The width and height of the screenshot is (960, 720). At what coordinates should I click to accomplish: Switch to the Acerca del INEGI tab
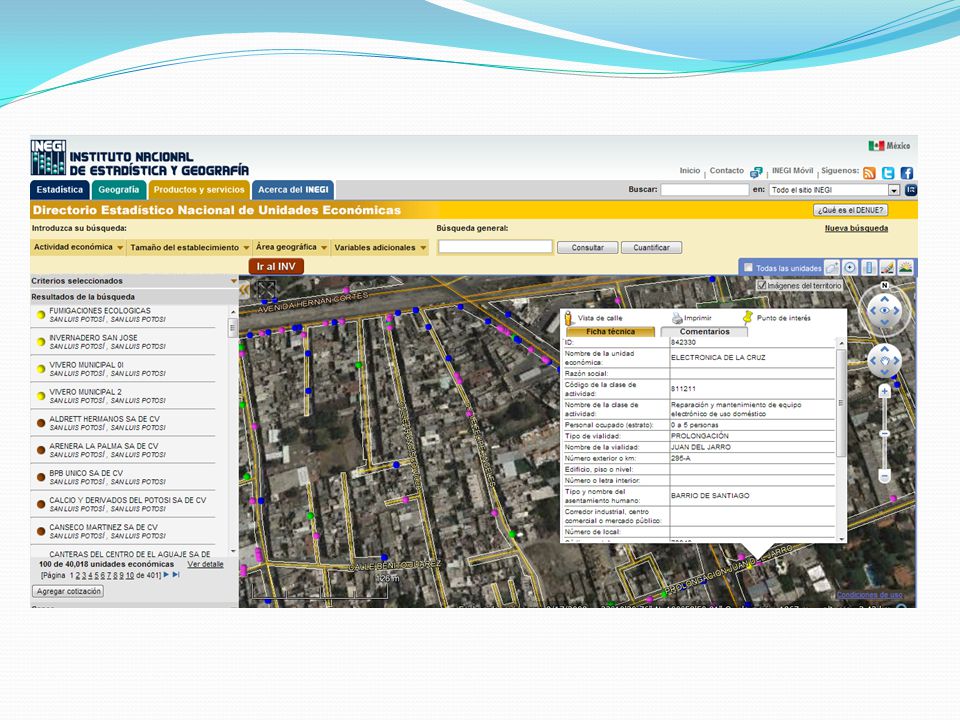pyautogui.click(x=293, y=190)
